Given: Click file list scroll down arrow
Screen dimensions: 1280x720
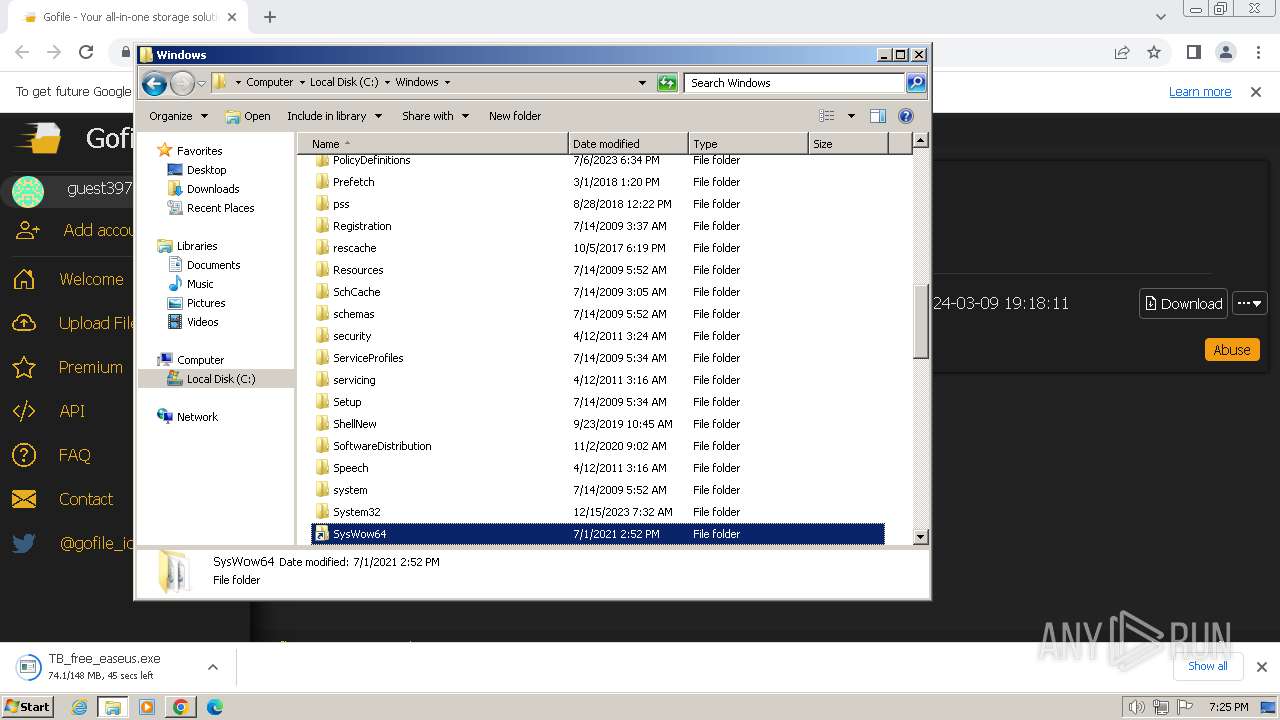Looking at the screenshot, I should 921,537.
